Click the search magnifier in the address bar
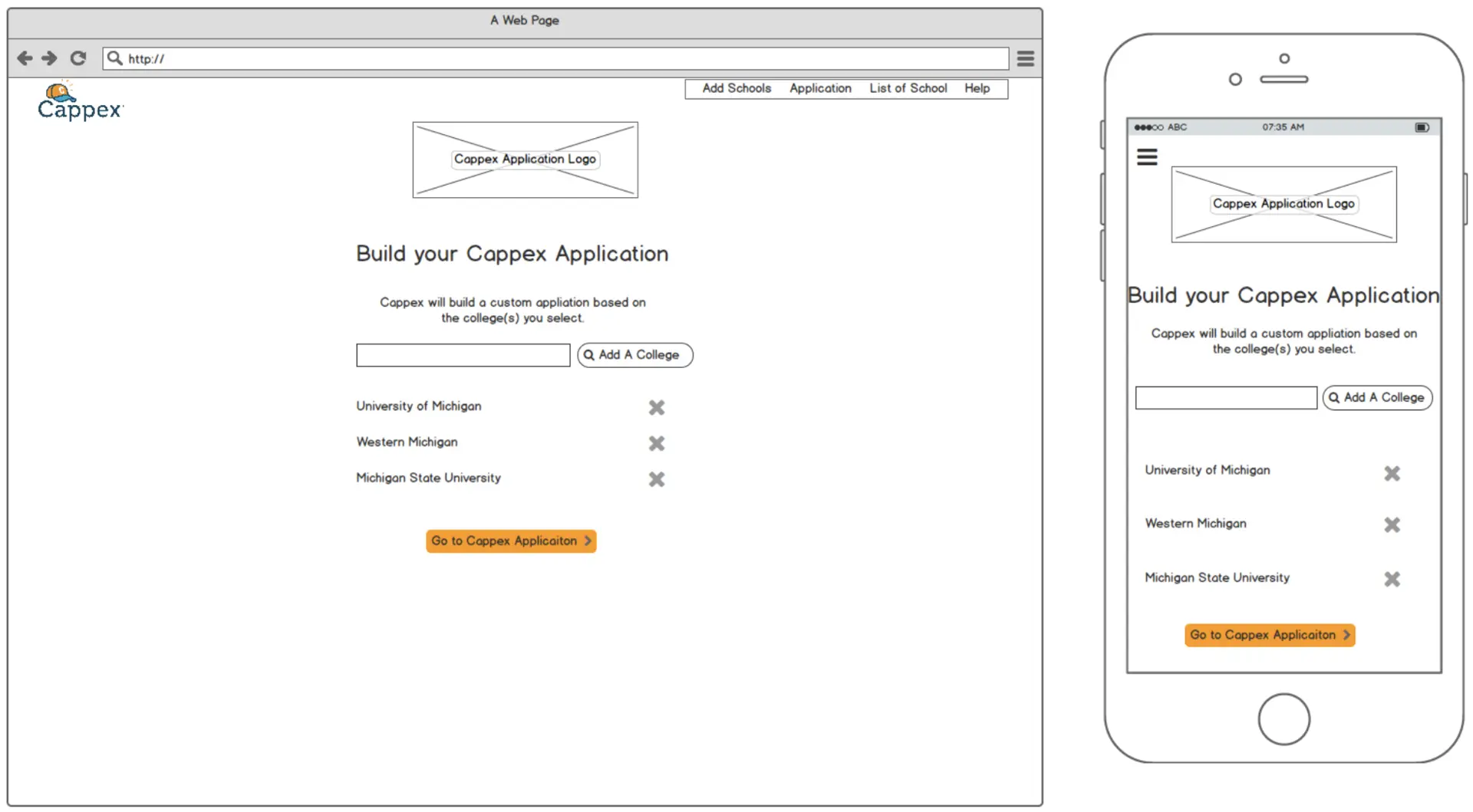Image resolution: width=1473 pixels, height=812 pixels. [114, 58]
